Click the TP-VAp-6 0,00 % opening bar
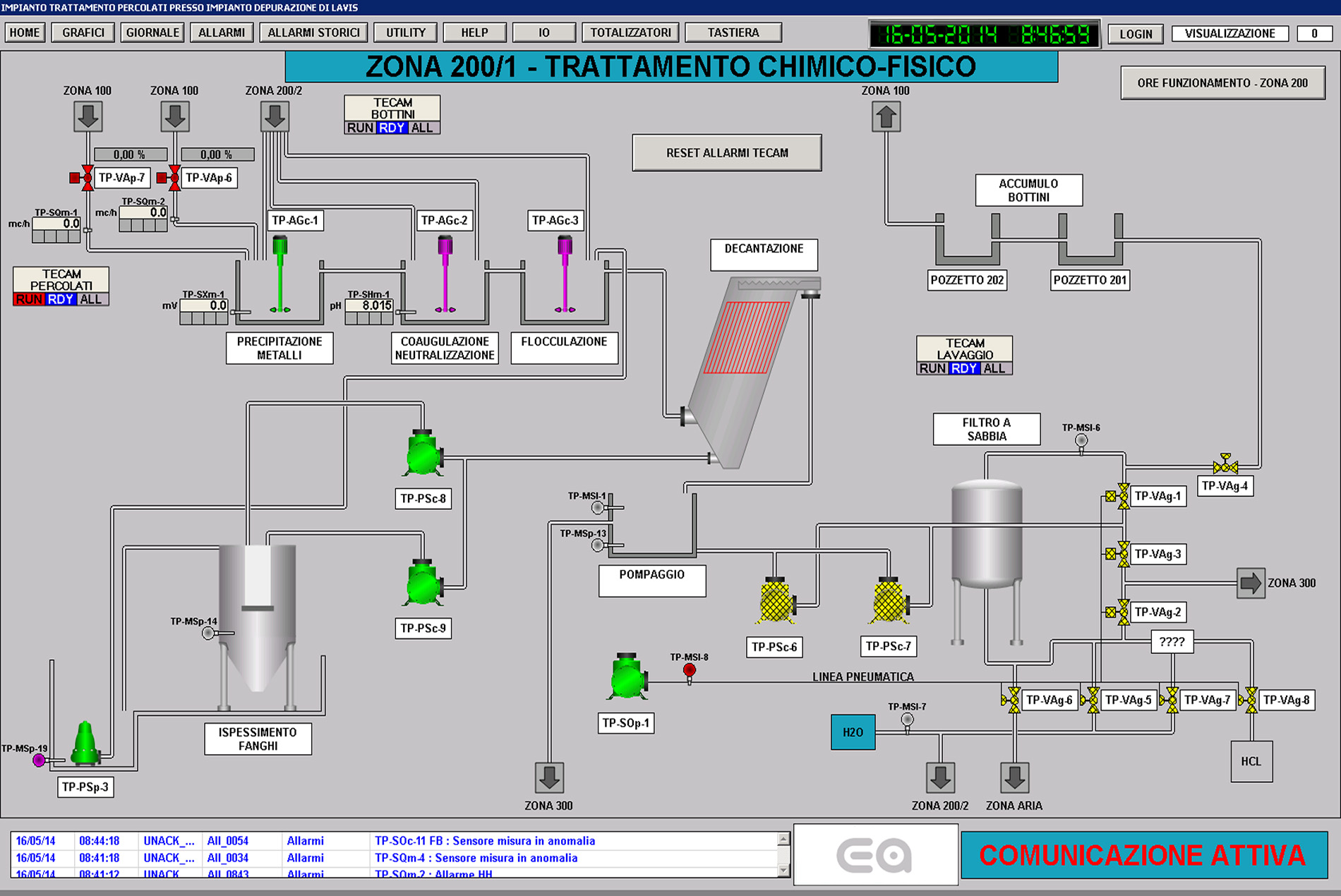The height and width of the screenshot is (896, 1341). (217, 154)
